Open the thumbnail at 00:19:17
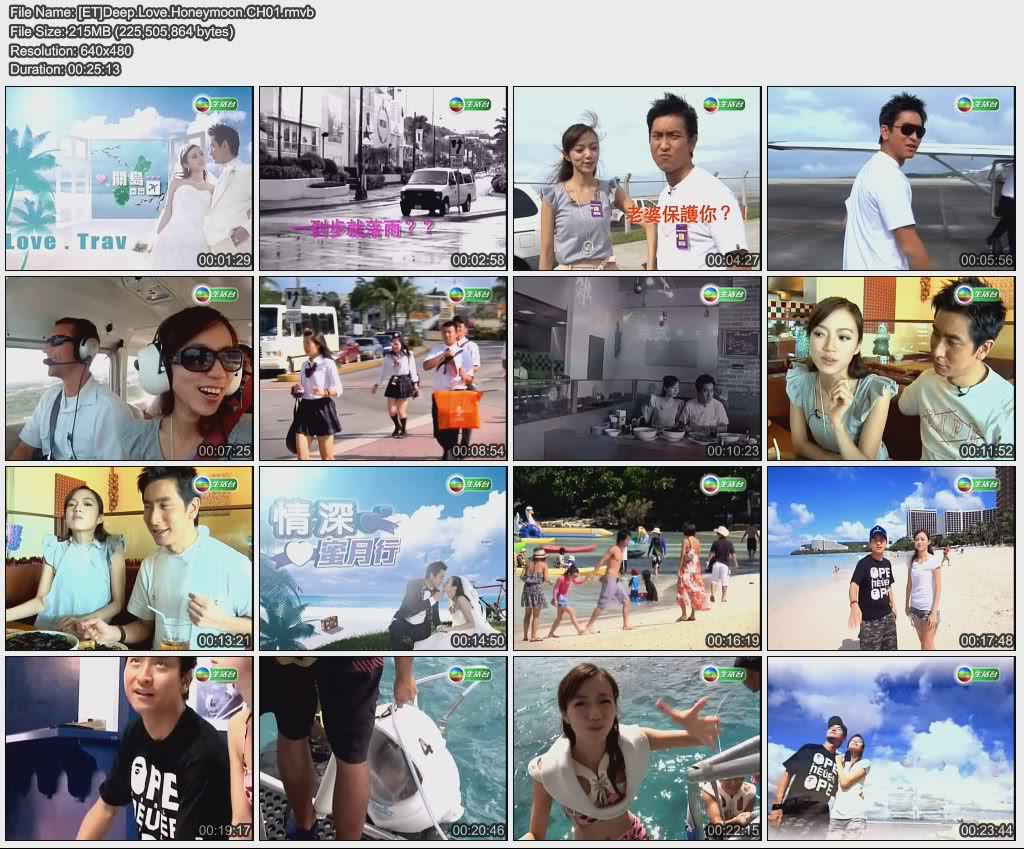The width and height of the screenshot is (1024, 849). [x=129, y=748]
